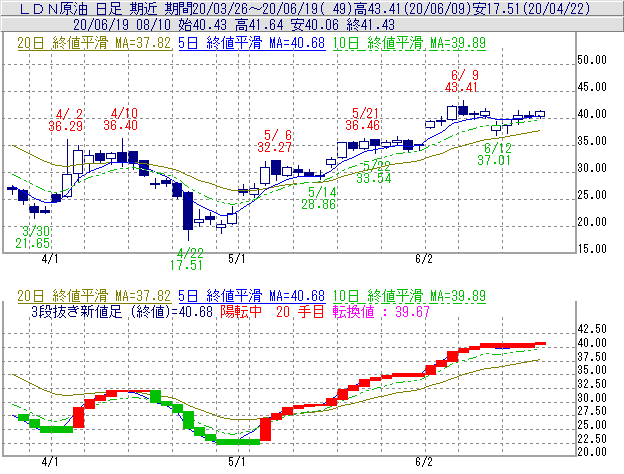Click the upper chart 5/1 date label

pyautogui.click(x=237, y=259)
